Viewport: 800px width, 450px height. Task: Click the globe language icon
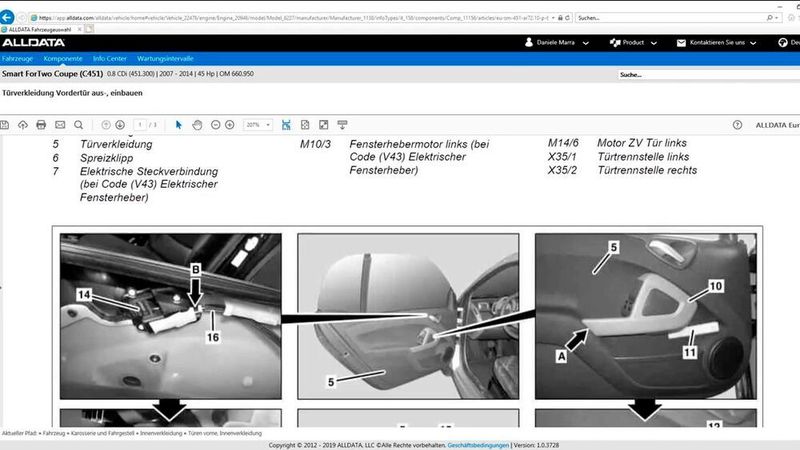[783, 43]
